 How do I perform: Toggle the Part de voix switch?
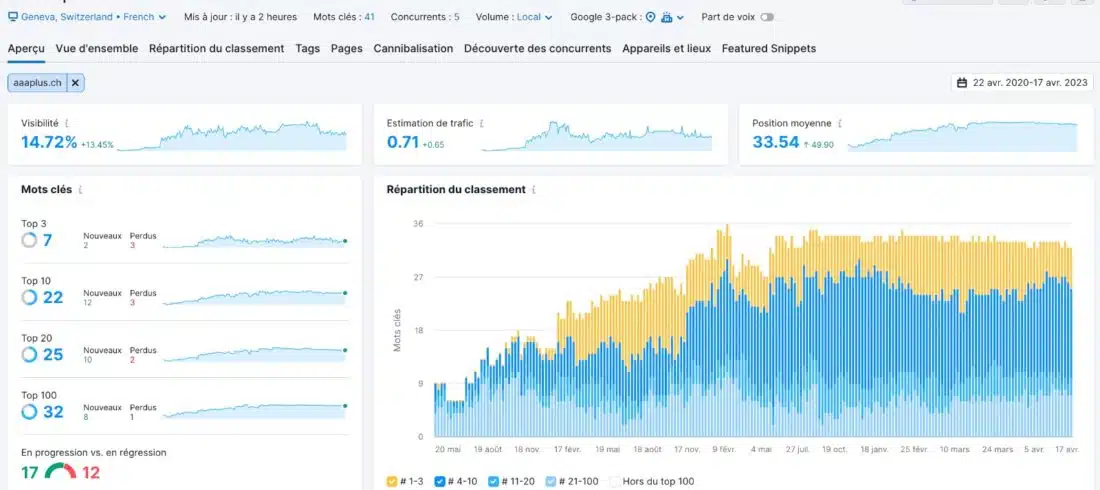point(767,17)
